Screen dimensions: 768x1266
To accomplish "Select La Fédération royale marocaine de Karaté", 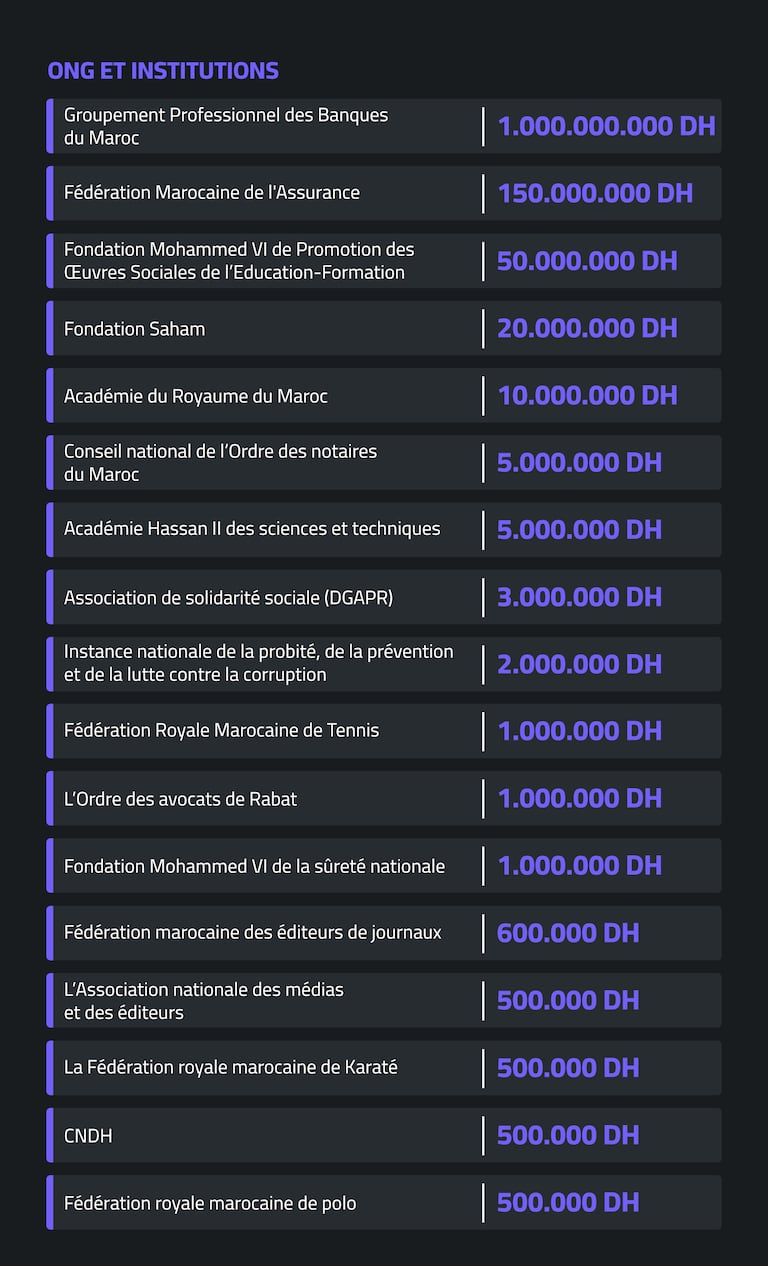I will pyautogui.click(x=231, y=1068).
